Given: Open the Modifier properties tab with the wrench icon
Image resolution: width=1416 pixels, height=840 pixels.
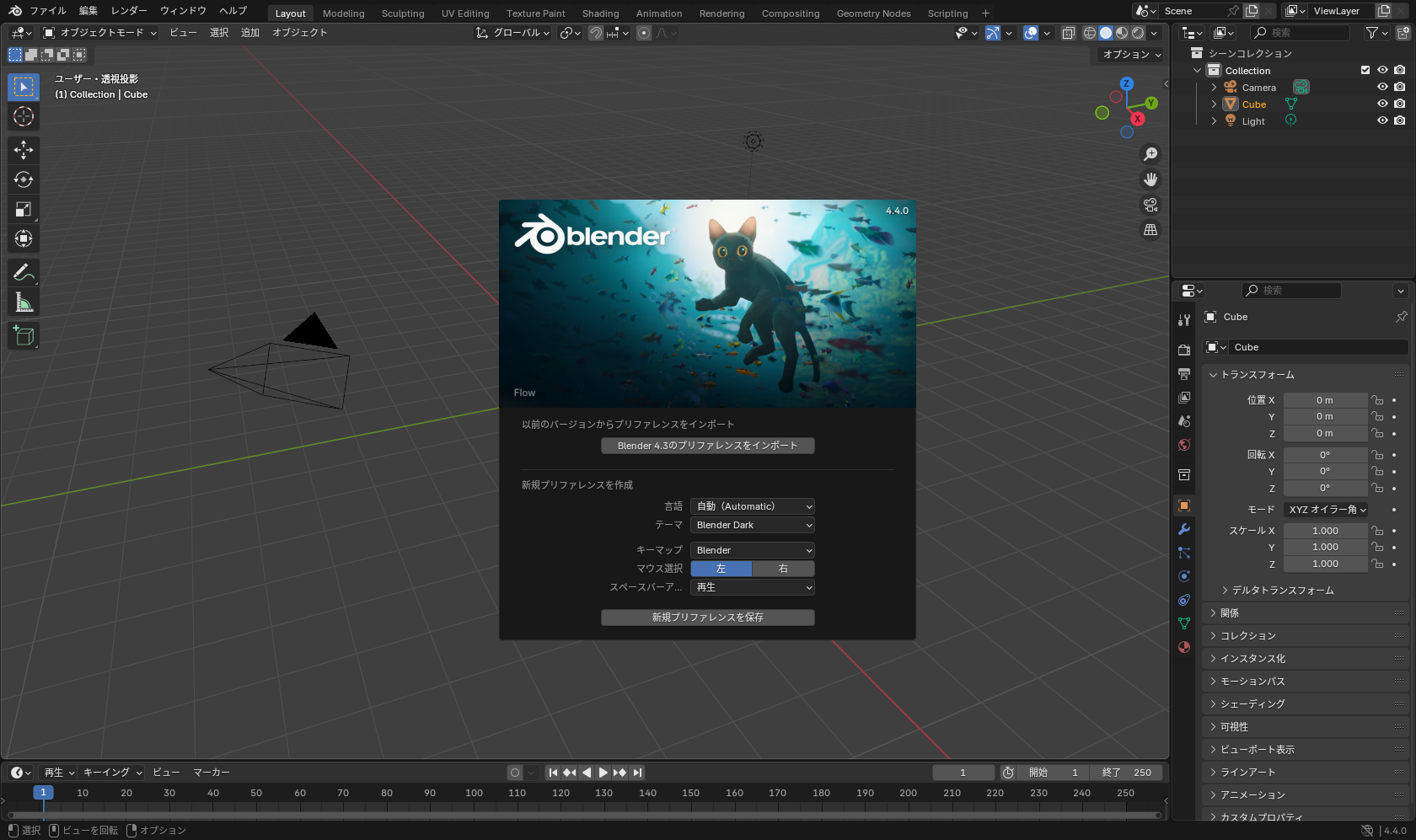Looking at the screenshot, I should pyautogui.click(x=1183, y=529).
